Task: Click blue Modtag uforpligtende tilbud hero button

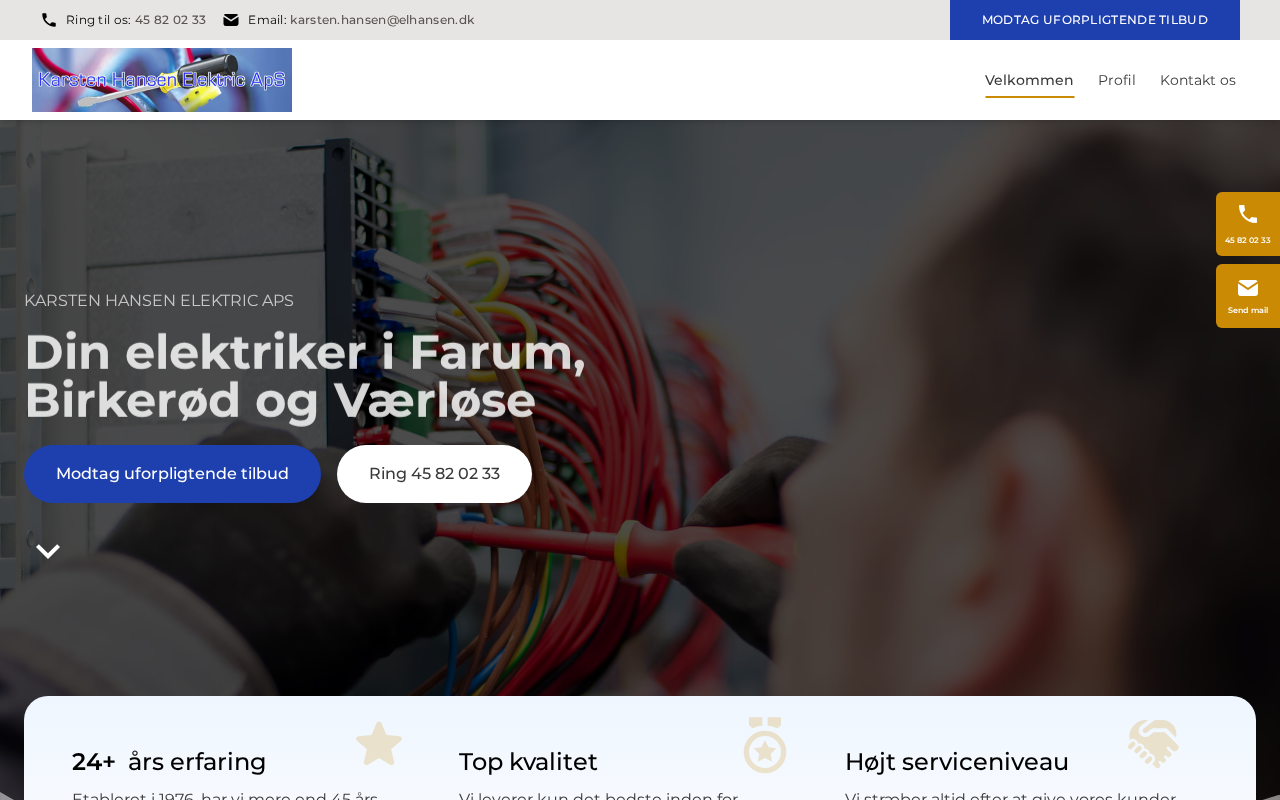Action: (172, 474)
